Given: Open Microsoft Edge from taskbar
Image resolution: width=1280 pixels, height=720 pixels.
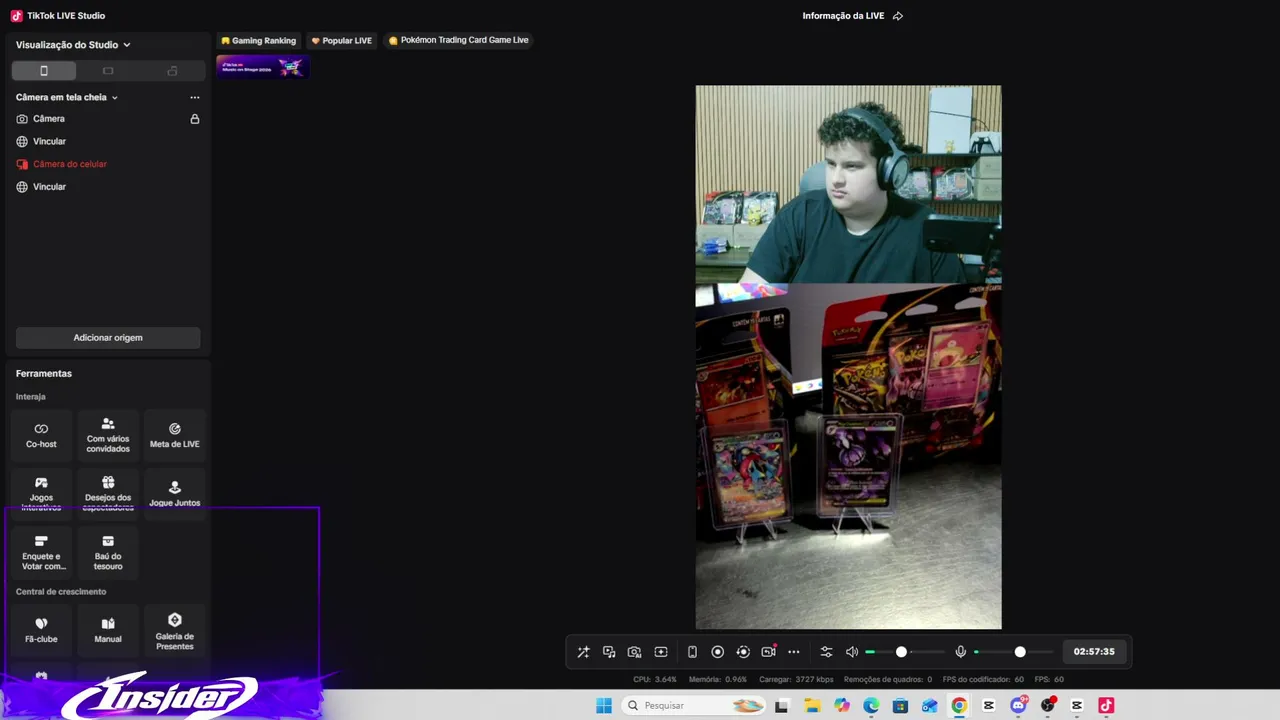Looking at the screenshot, I should coord(871,706).
